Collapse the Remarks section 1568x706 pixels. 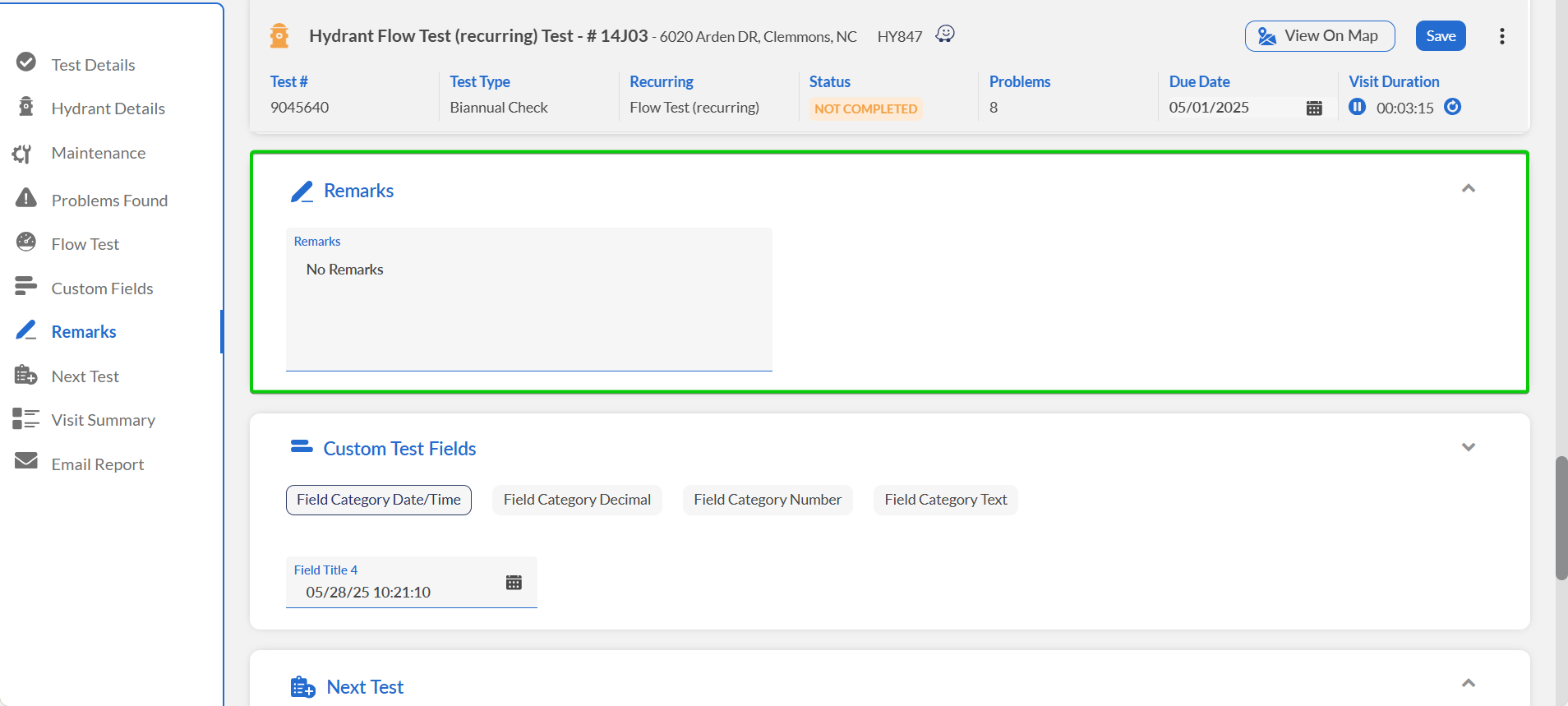1468,189
